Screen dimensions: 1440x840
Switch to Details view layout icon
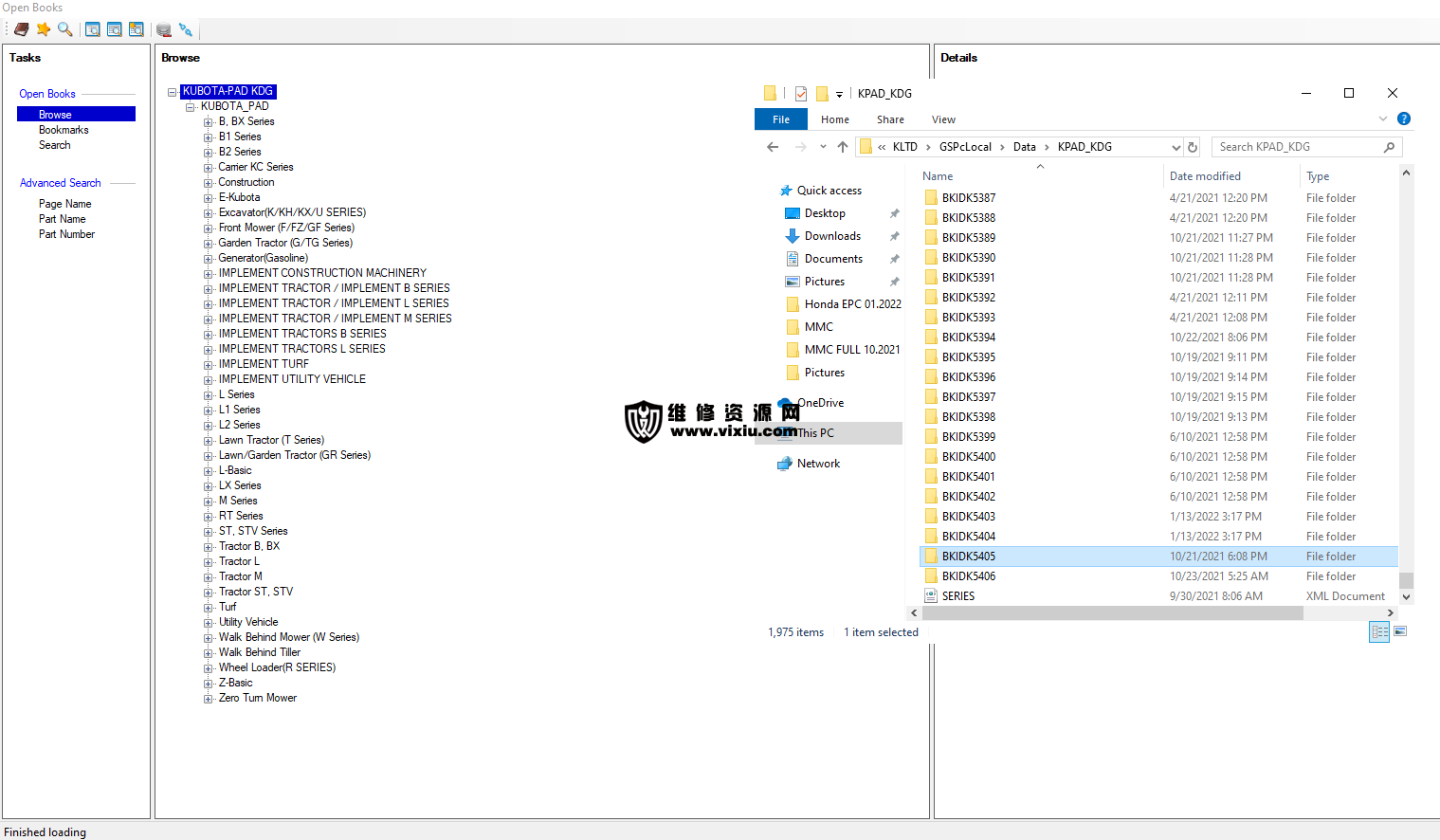point(1379,631)
